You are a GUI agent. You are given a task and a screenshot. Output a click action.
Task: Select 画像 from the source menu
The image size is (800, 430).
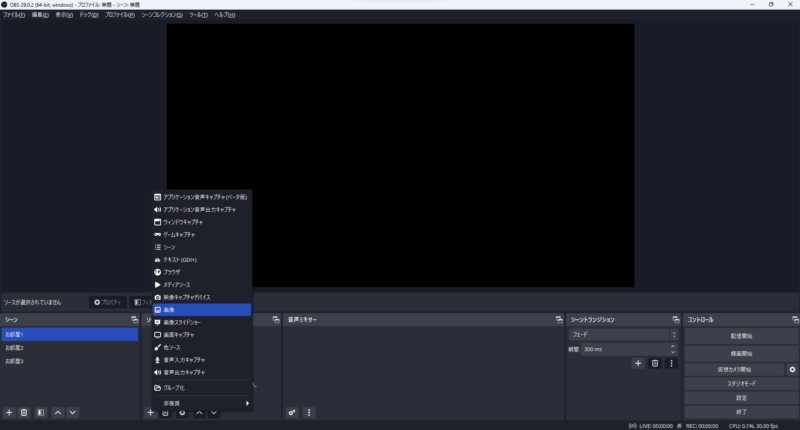click(x=201, y=310)
